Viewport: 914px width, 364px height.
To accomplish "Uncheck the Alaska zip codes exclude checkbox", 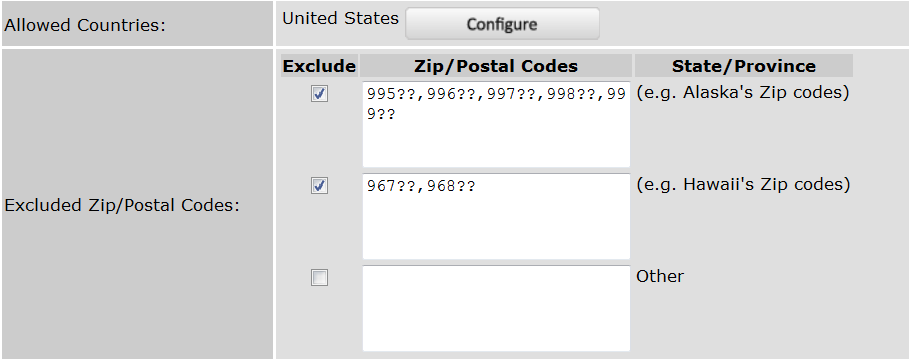I will pos(319,93).
